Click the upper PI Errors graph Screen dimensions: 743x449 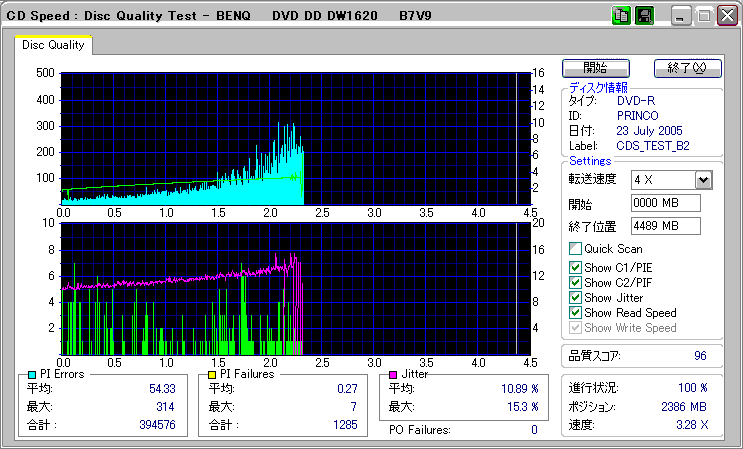pyautogui.click(x=296, y=139)
